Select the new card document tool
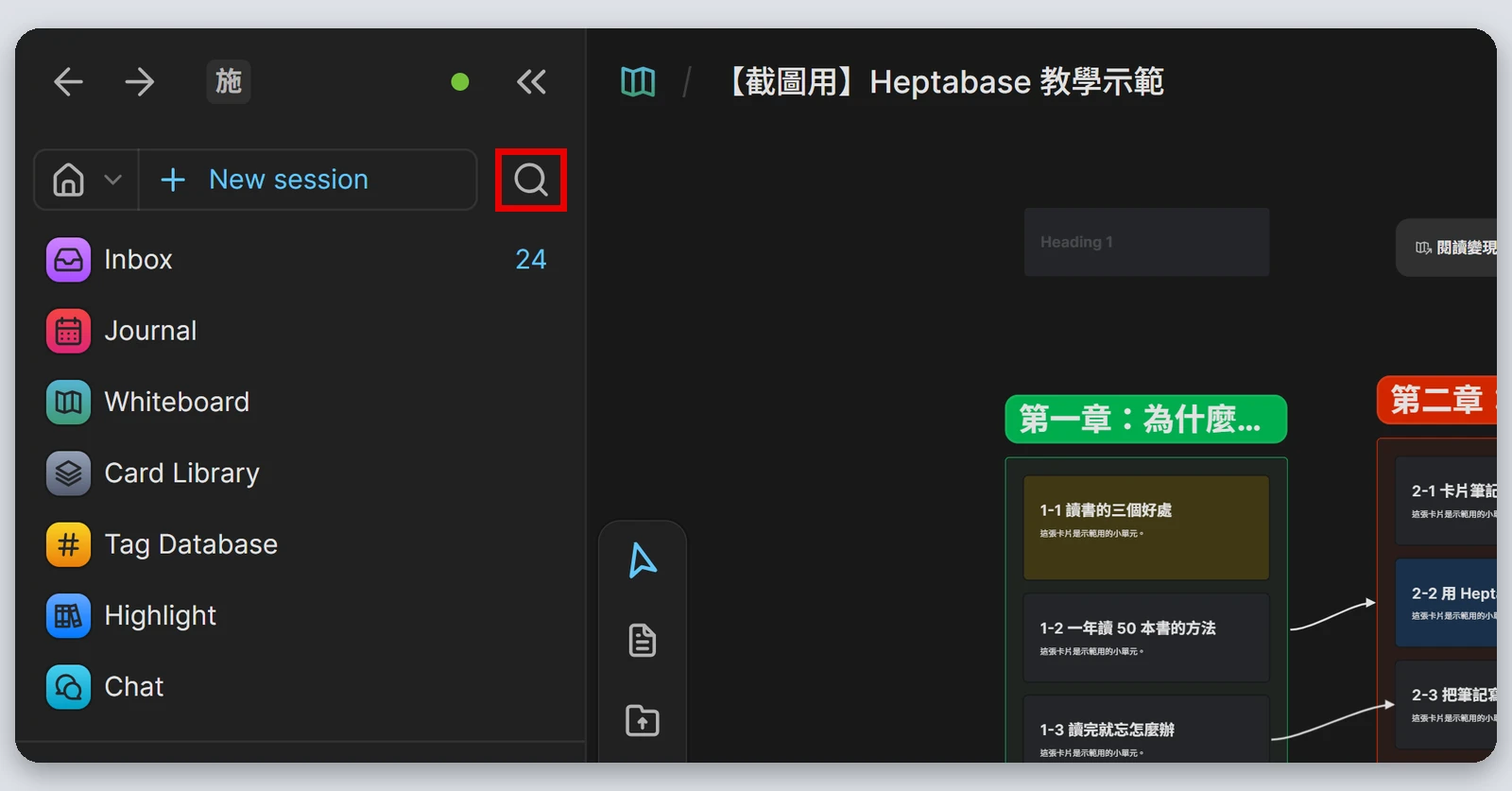The image size is (1512, 791). (643, 641)
